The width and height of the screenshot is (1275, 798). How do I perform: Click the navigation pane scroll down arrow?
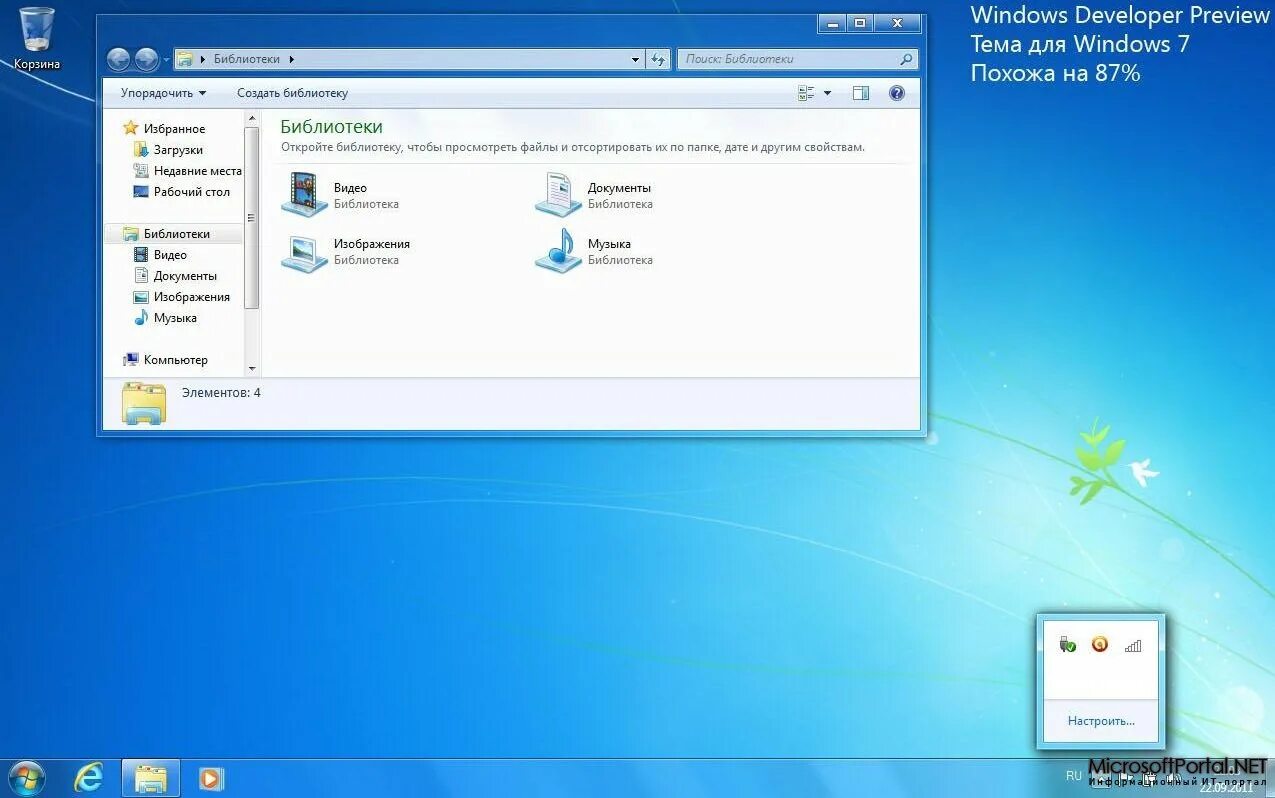click(251, 369)
